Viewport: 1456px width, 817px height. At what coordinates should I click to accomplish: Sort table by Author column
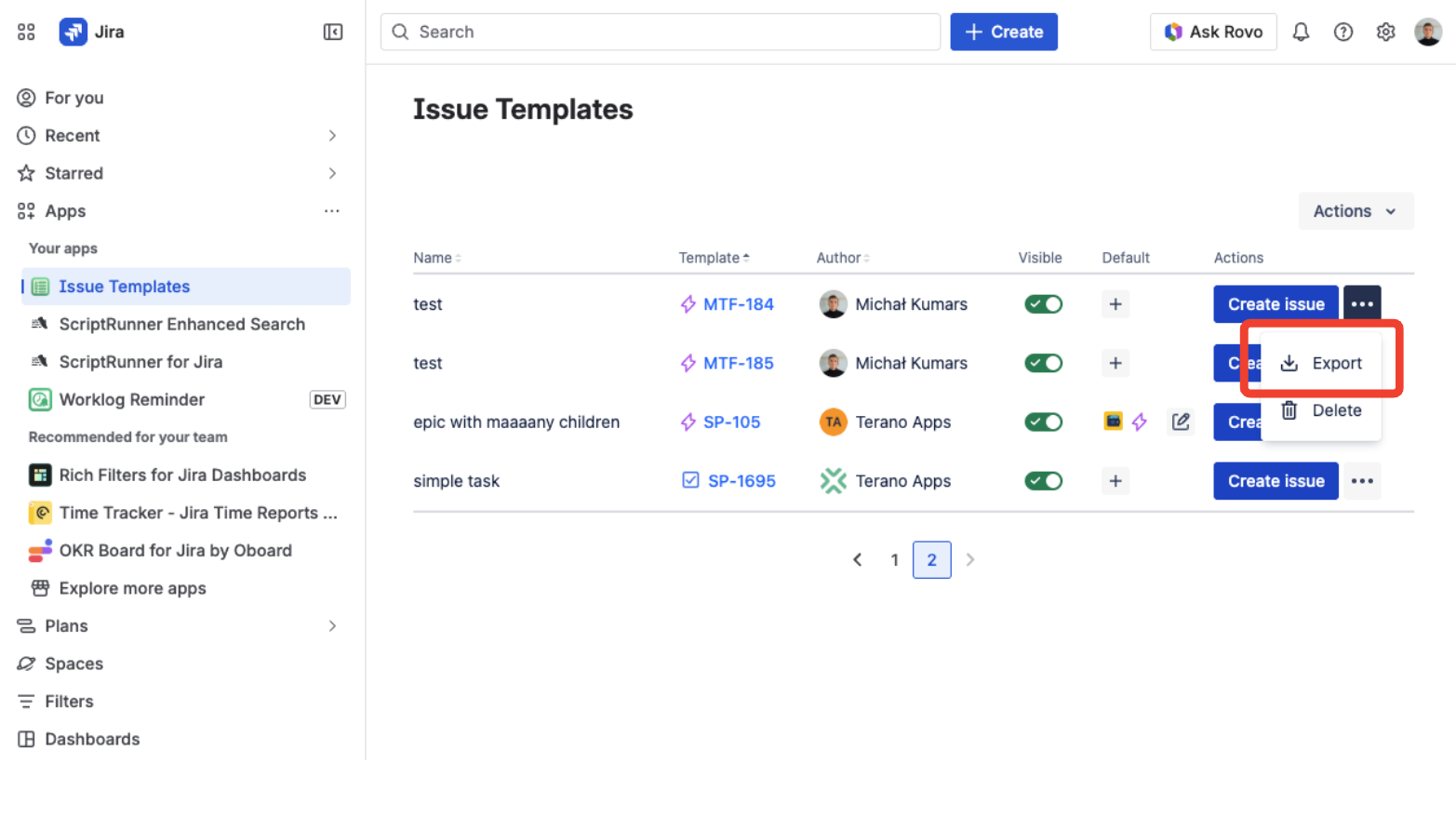click(x=843, y=258)
